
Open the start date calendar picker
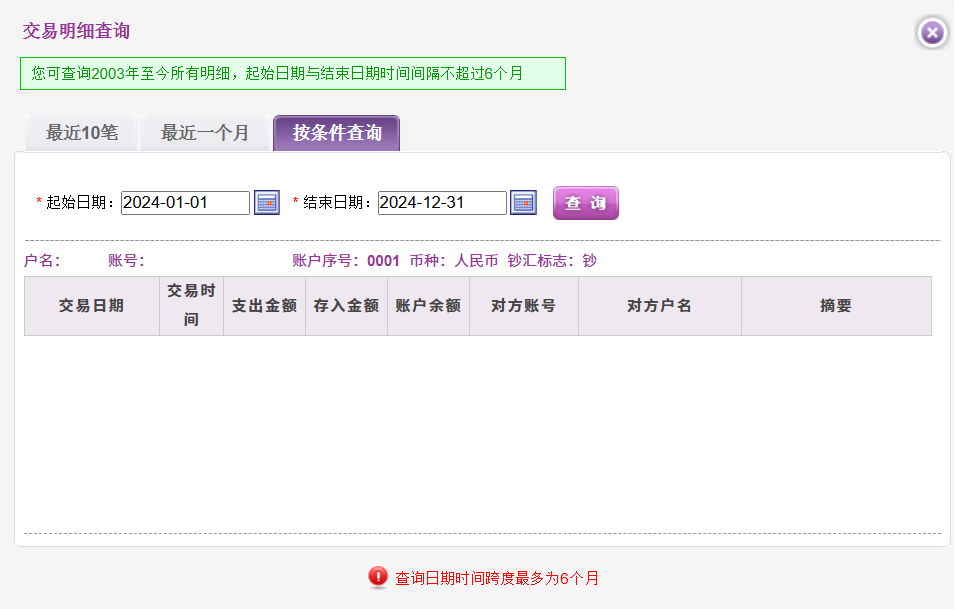pos(267,203)
